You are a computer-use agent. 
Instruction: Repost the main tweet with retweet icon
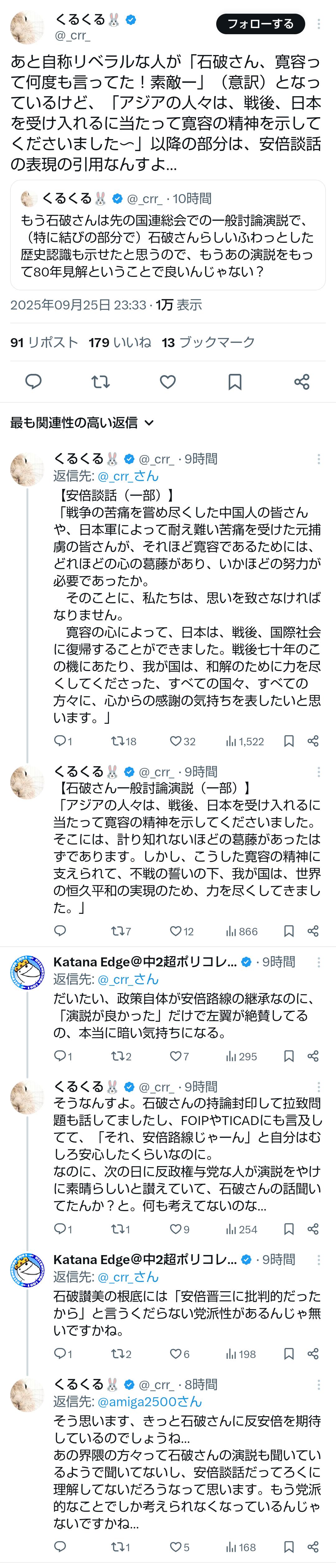pyautogui.click(x=100, y=382)
